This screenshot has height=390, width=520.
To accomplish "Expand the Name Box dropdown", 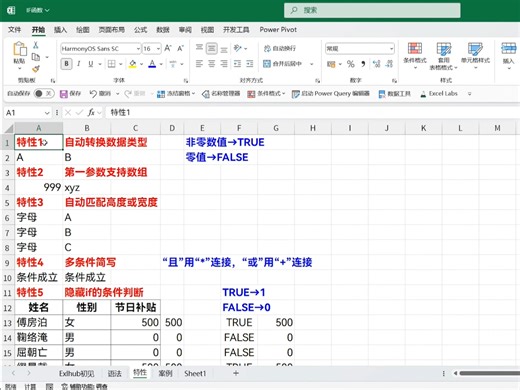I will (x=47, y=113).
